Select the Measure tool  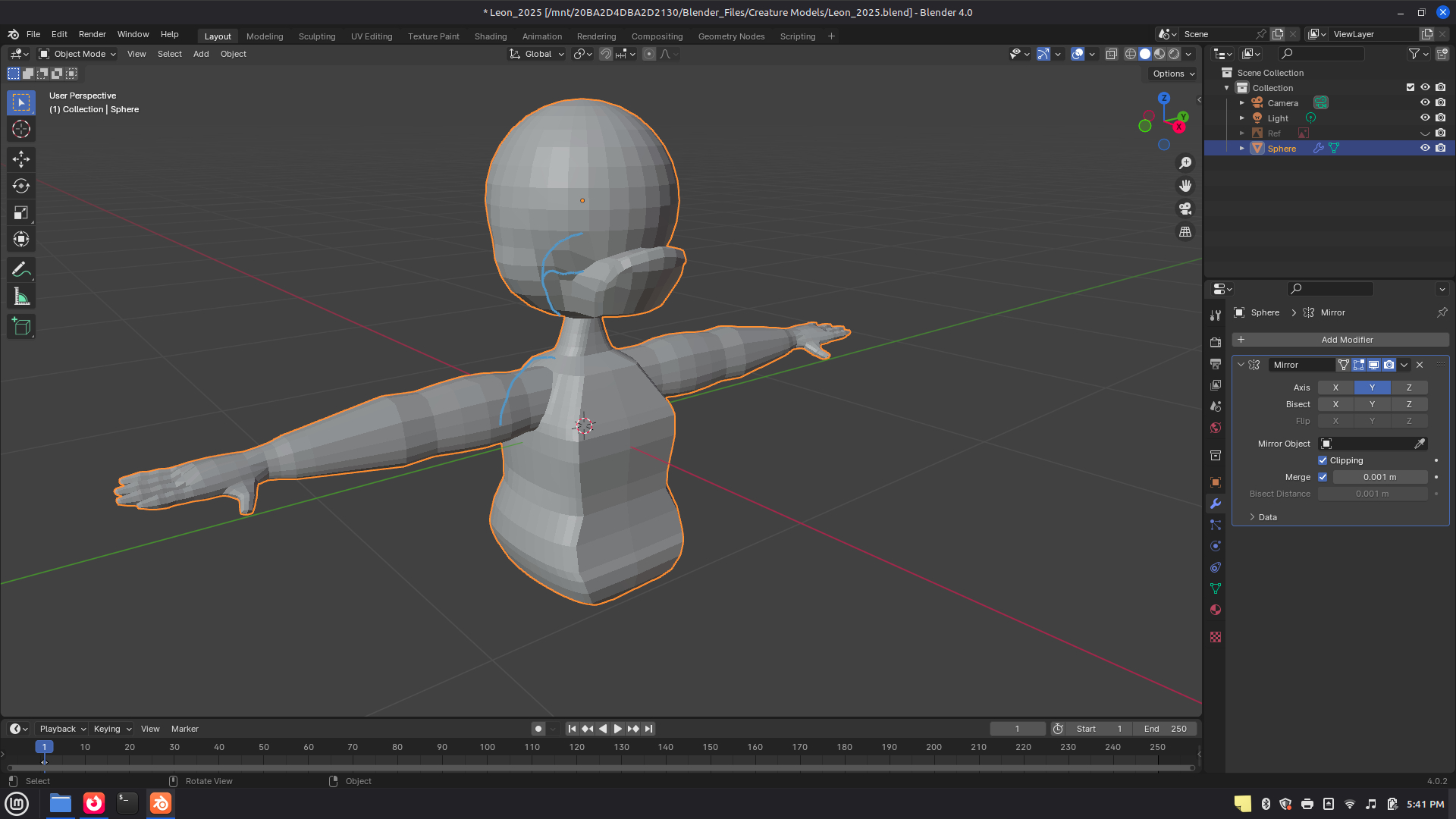point(21,297)
